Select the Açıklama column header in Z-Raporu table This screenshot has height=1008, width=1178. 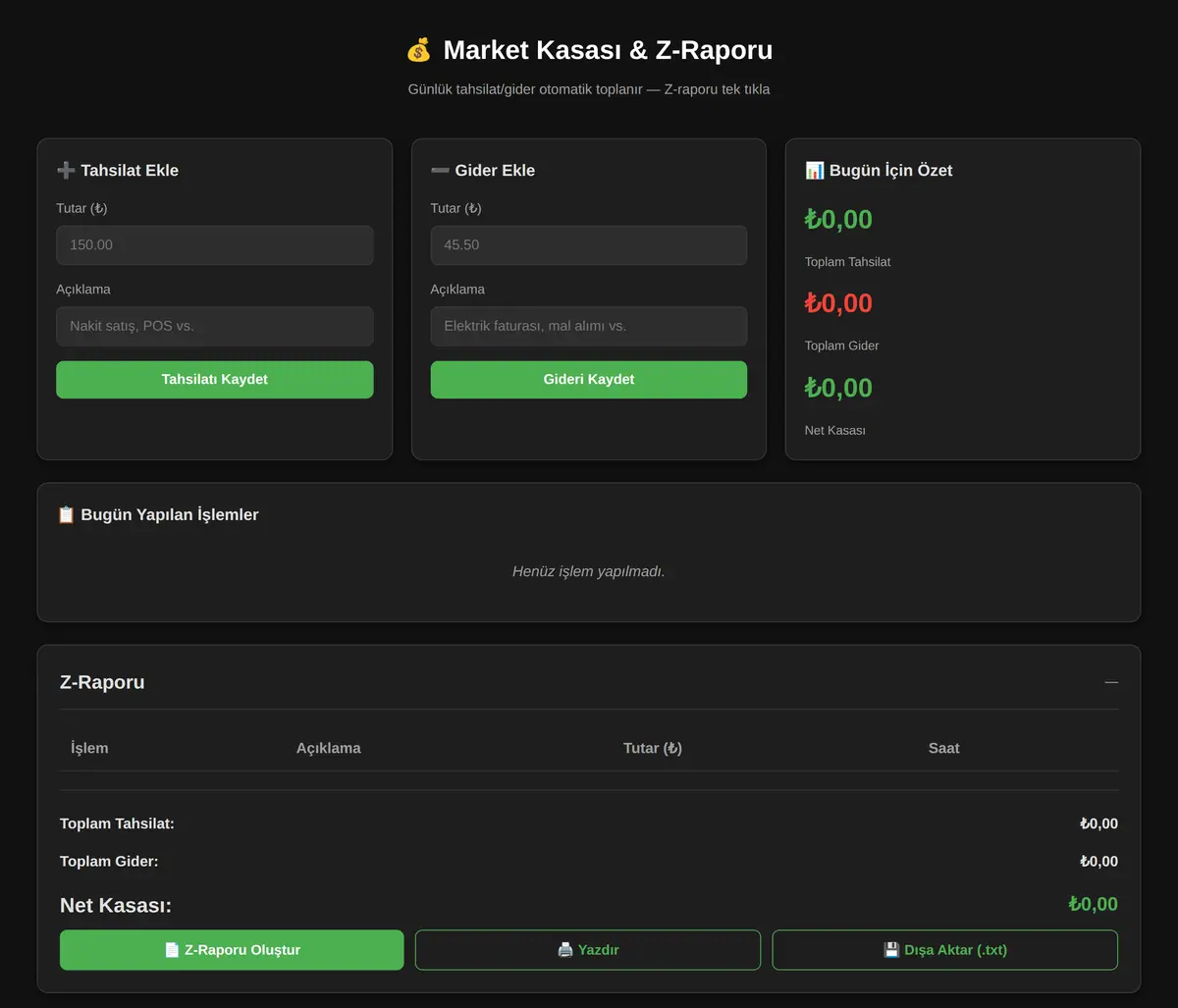[329, 748]
